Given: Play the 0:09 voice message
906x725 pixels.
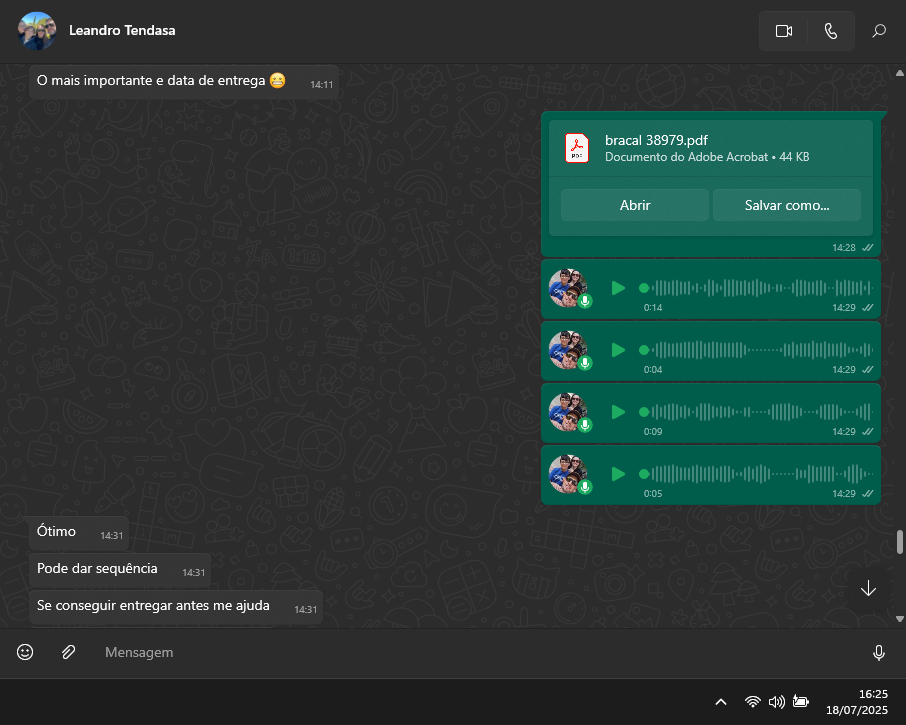Looking at the screenshot, I should (x=618, y=412).
